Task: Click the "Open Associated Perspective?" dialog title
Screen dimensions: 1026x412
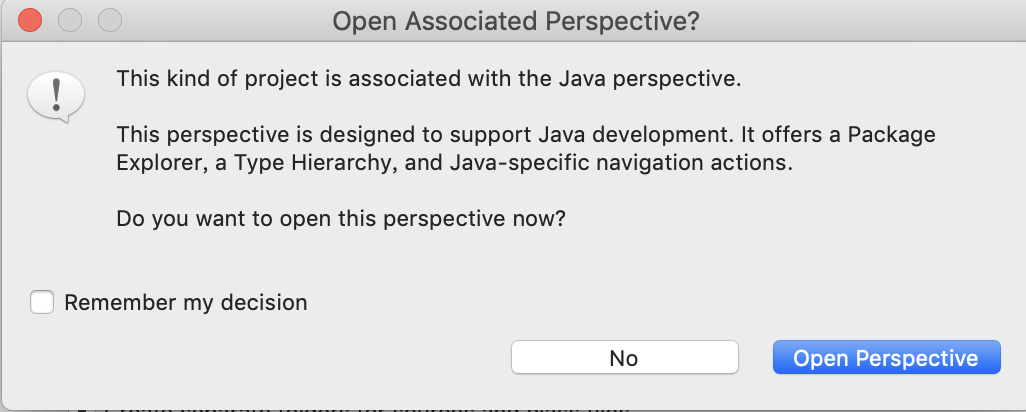Action: (514, 21)
